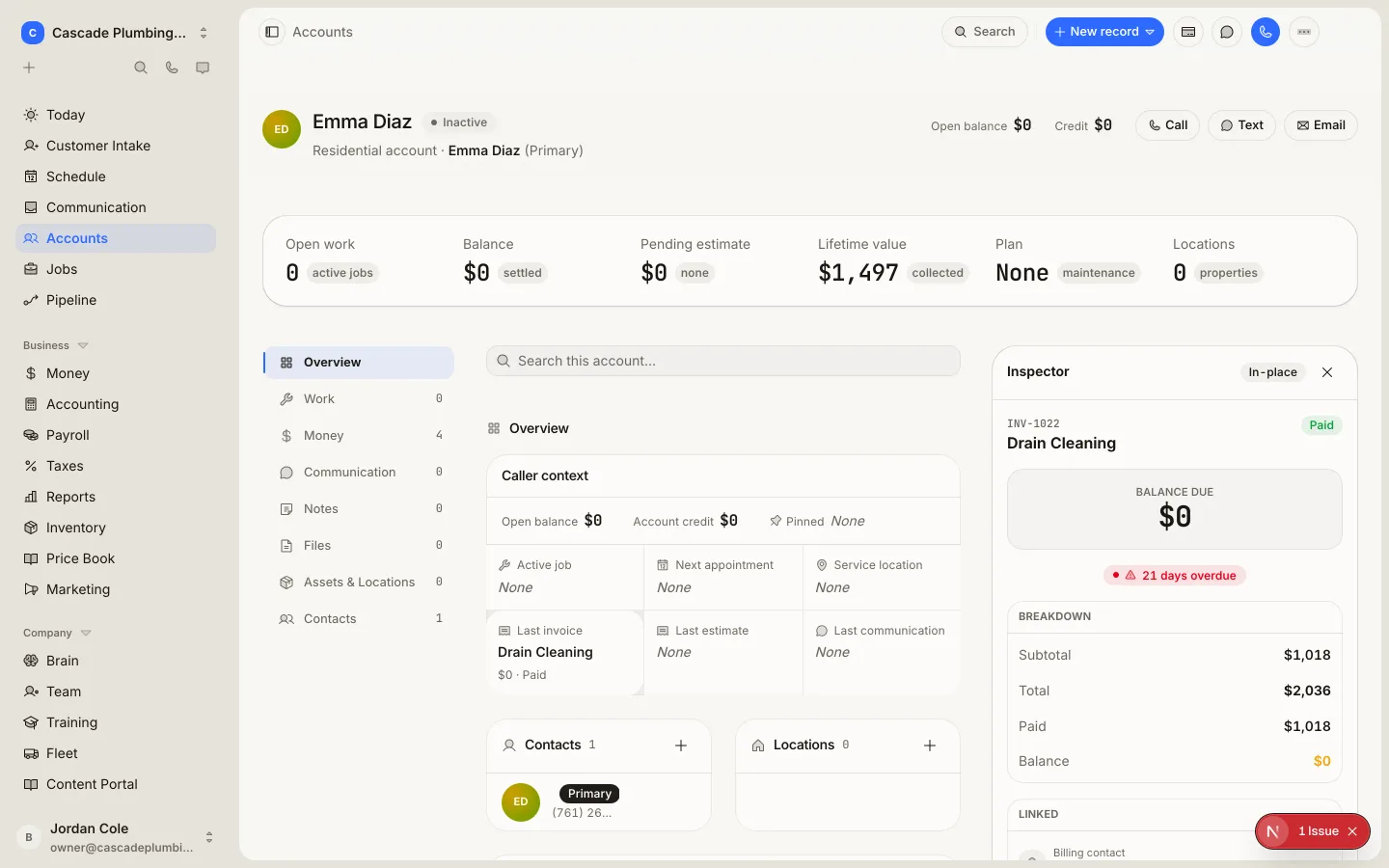Click the blue phone dialer icon
This screenshot has height=868, width=1389.
tap(1266, 32)
